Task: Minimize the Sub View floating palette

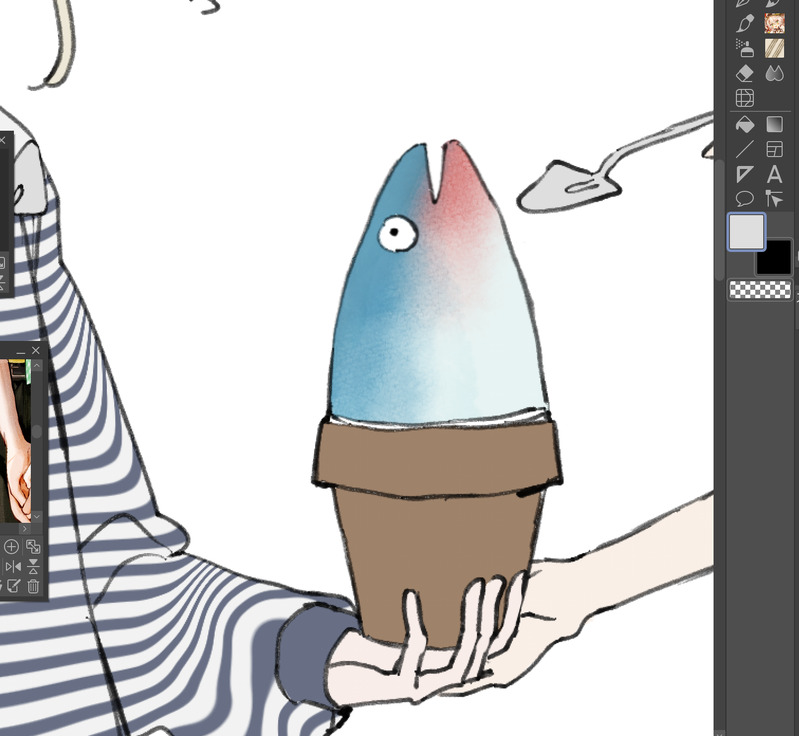Action: pyautogui.click(x=21, y=351)
